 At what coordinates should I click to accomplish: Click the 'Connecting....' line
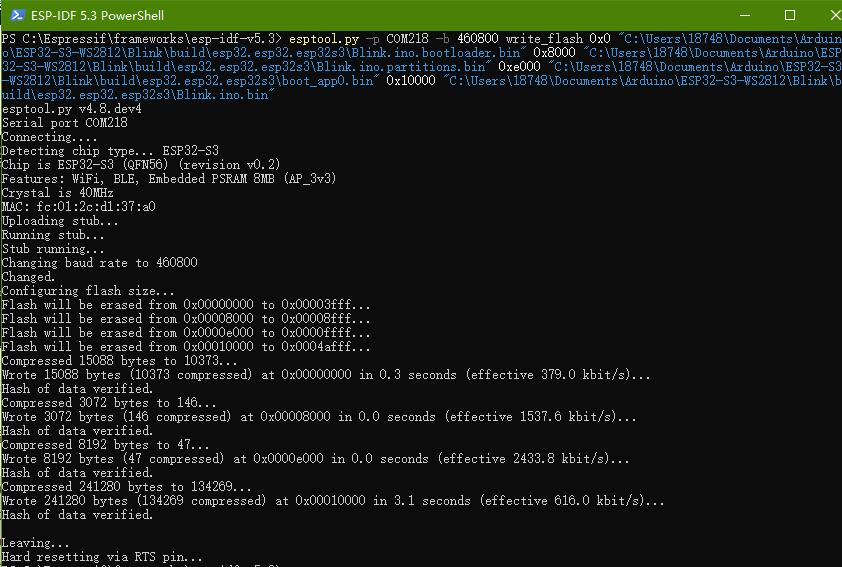pyautogui.click(x=49, y=137)
